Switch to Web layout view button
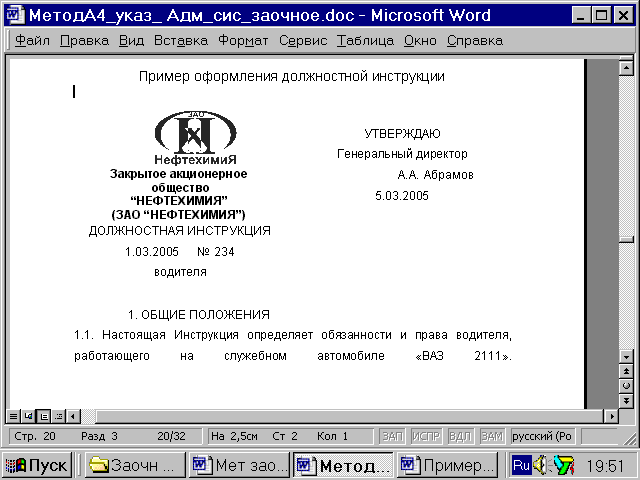The width and height of the screenshot is (640, 480). coord(28,416)
